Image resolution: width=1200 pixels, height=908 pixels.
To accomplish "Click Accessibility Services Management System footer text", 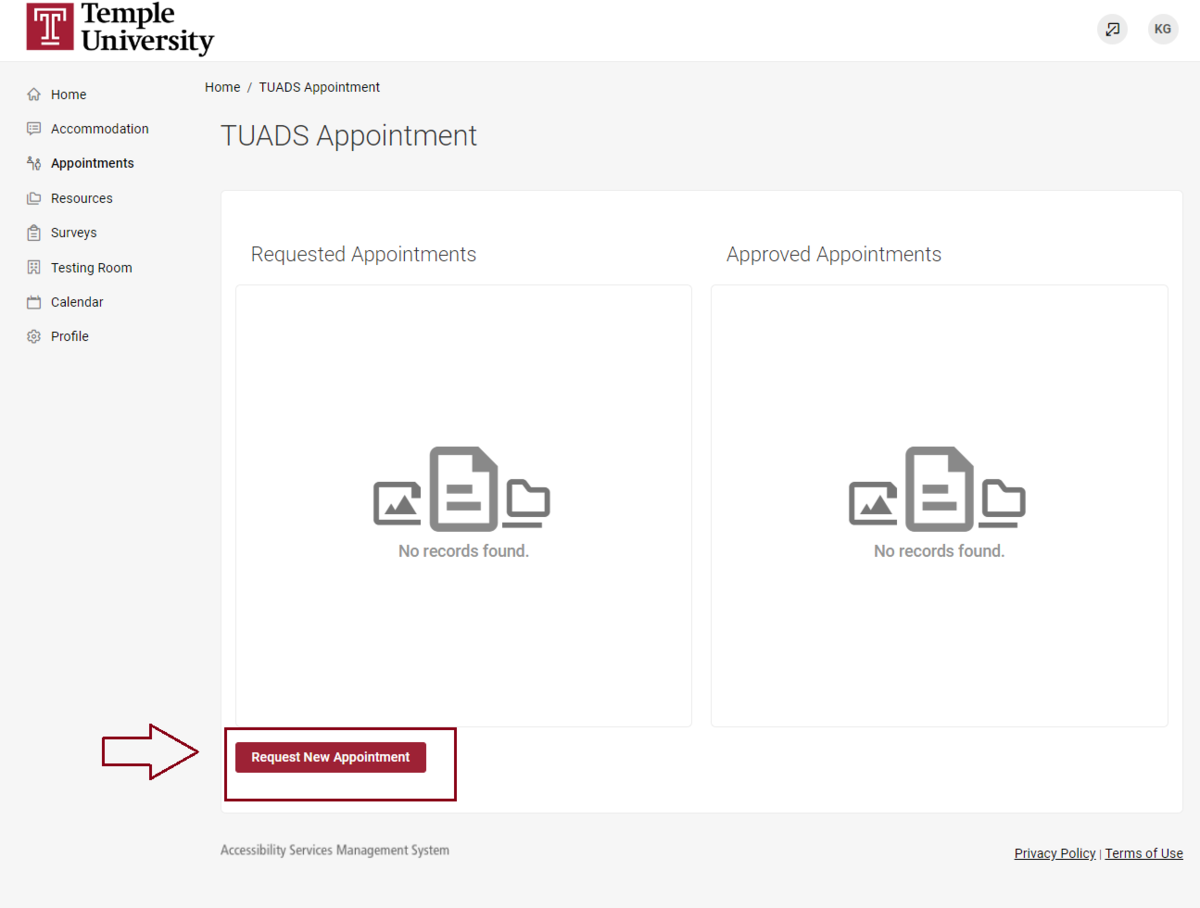I will coord(335,850).
